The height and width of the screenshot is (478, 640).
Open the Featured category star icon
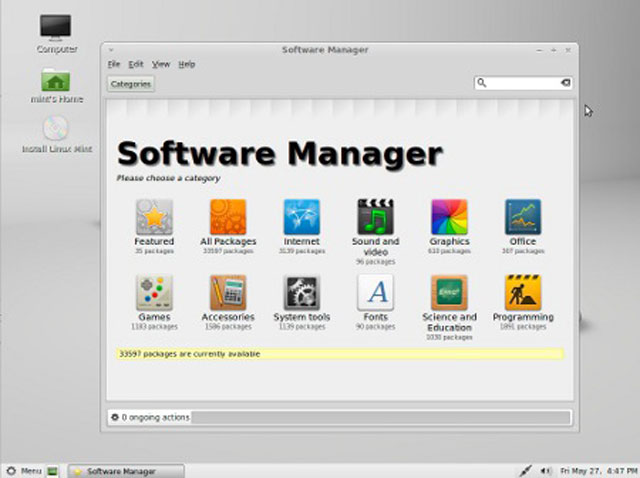pos(154,217)
